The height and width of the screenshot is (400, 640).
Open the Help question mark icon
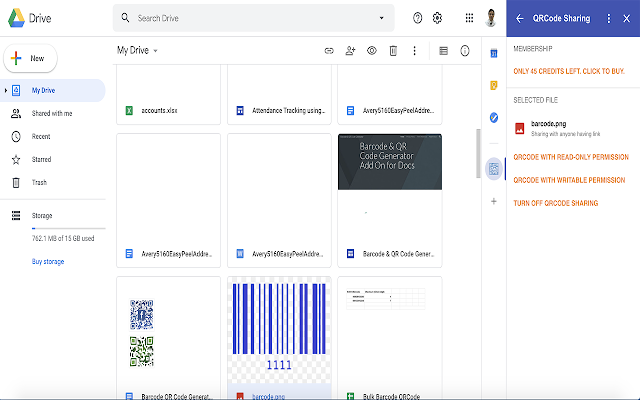(417, 18)
